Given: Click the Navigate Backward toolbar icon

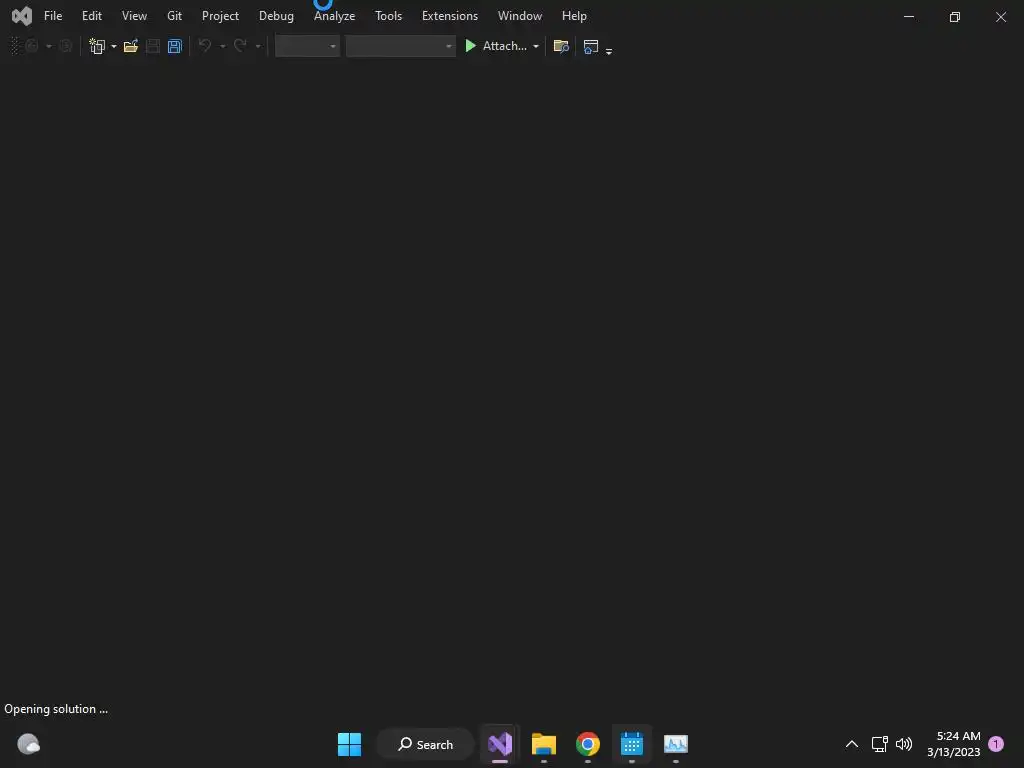Looking at the screenshot, I should (32, 46).
